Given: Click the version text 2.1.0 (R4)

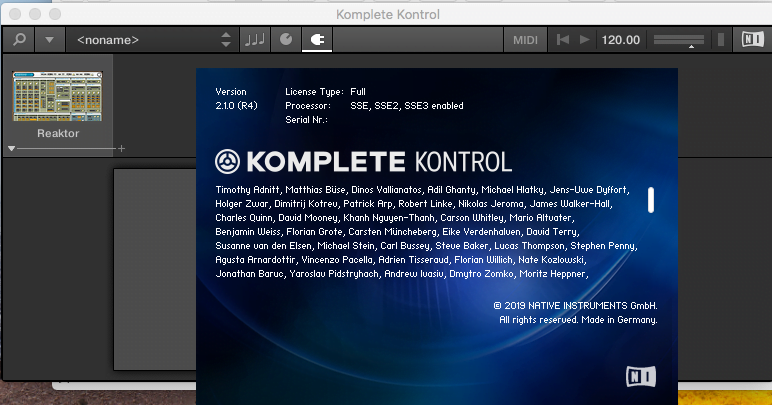Looking at the screenshot, I should pos(236,106).
